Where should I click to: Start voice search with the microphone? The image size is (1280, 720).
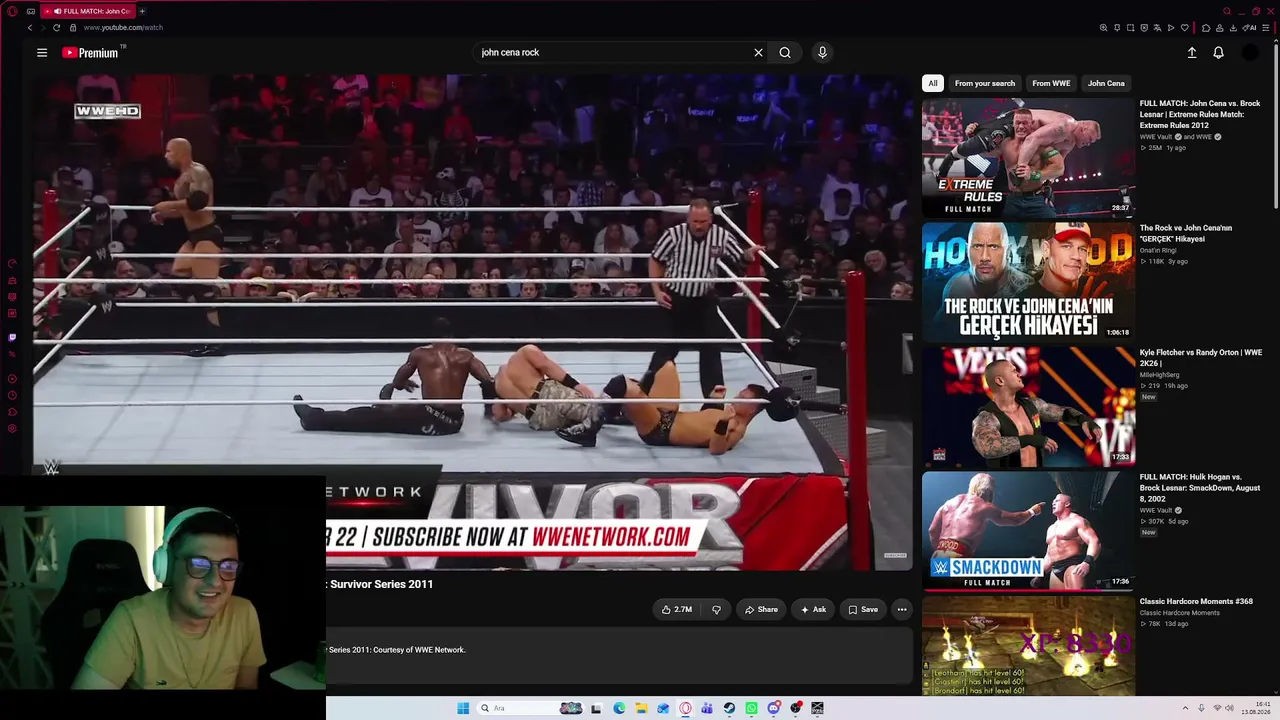[822, 53]
